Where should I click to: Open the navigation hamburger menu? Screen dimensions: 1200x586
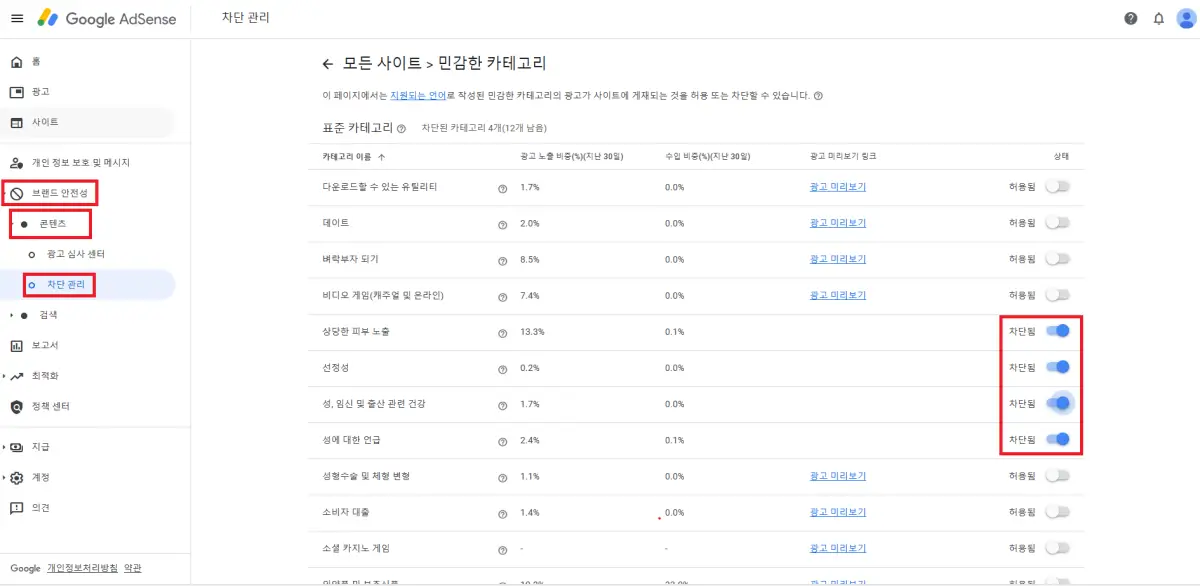coord(17,17)
